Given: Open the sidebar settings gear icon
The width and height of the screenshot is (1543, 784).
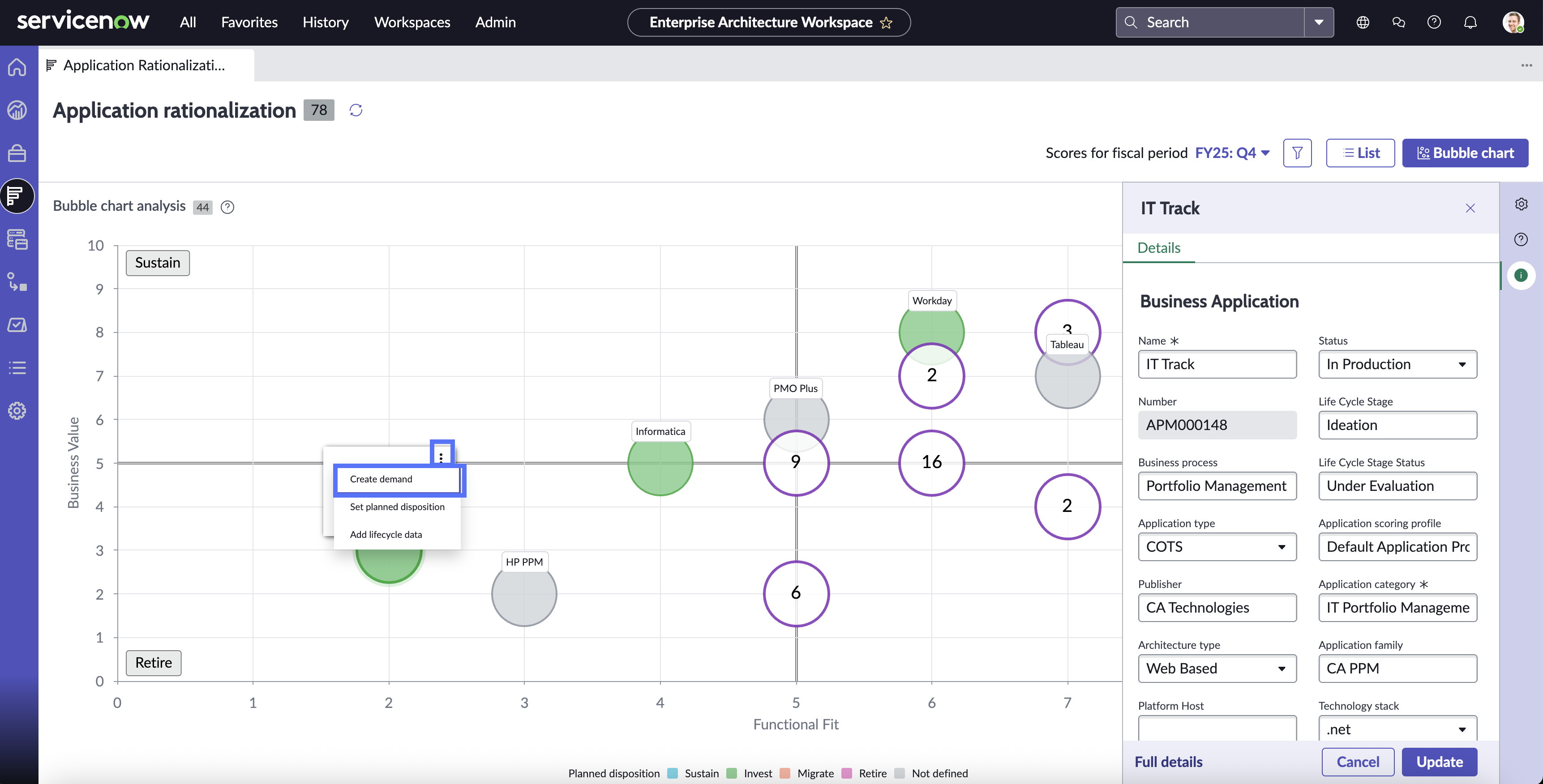Looking at the screenshot, I should (17, 410).
